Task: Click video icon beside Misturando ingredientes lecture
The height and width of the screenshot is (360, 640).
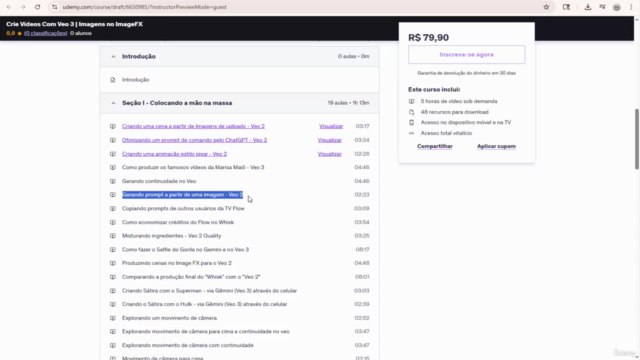Action: tap(113, 236)
